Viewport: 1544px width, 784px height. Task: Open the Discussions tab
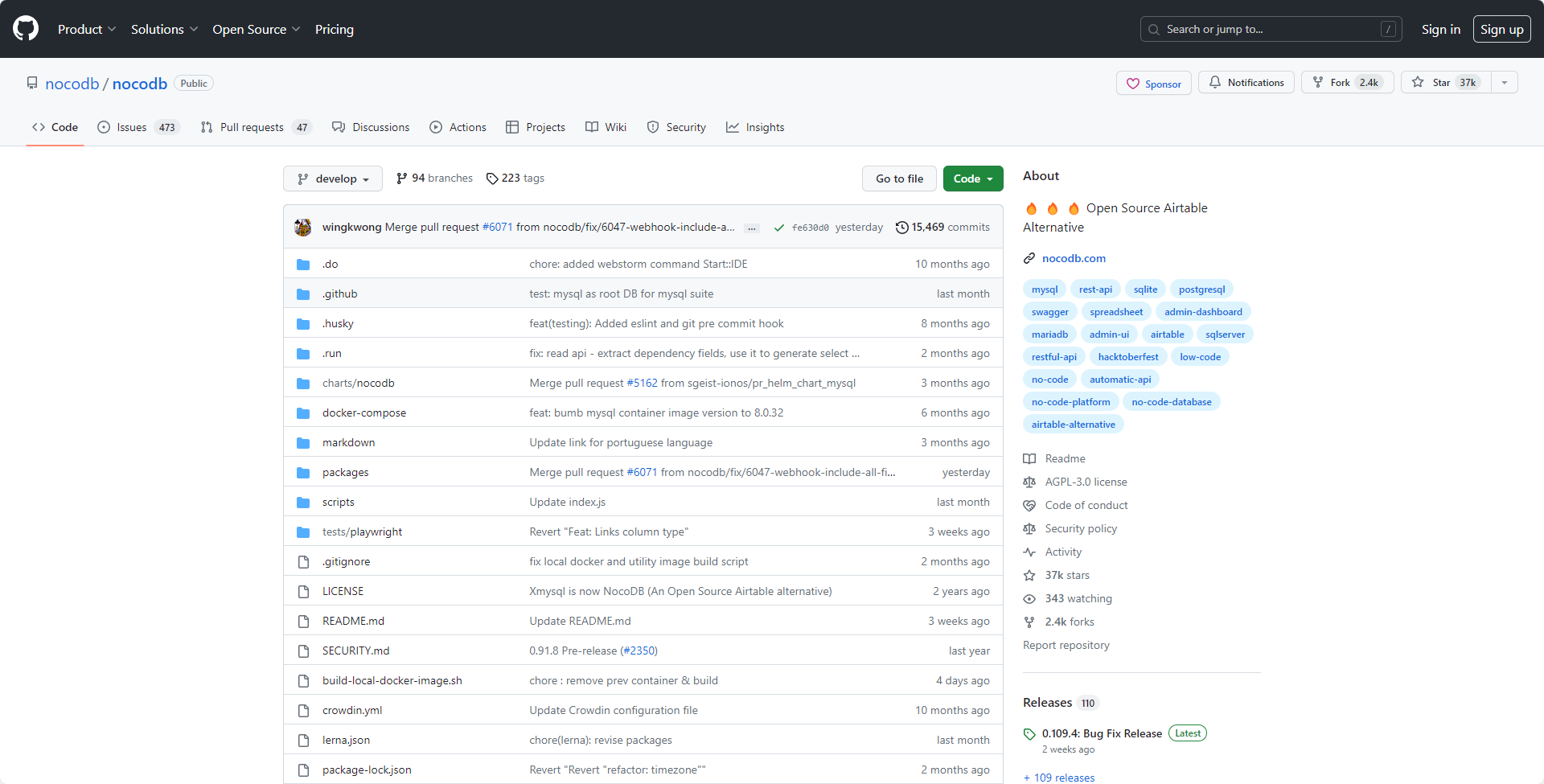[x=371, y=127]
